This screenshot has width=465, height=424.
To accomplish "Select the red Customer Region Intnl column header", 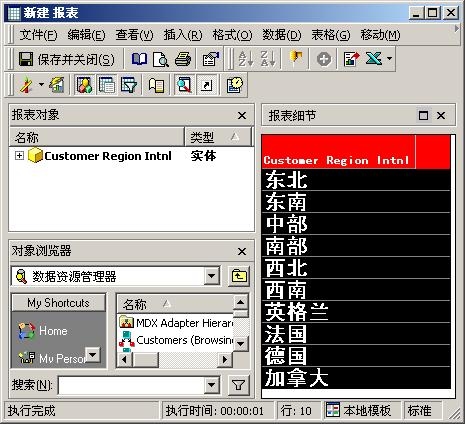I will (x=338, y=151).
